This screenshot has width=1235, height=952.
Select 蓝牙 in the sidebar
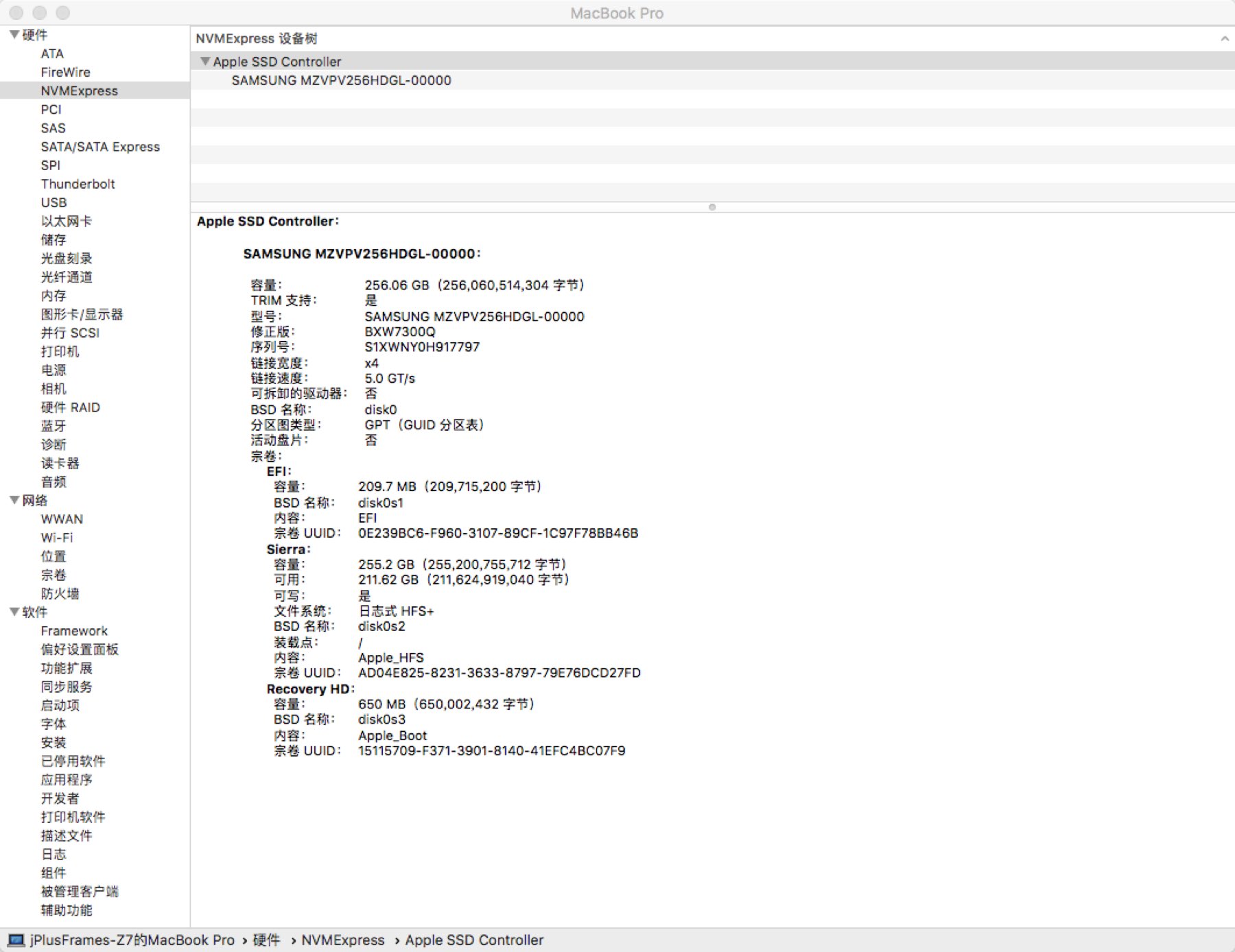point(54,426)
